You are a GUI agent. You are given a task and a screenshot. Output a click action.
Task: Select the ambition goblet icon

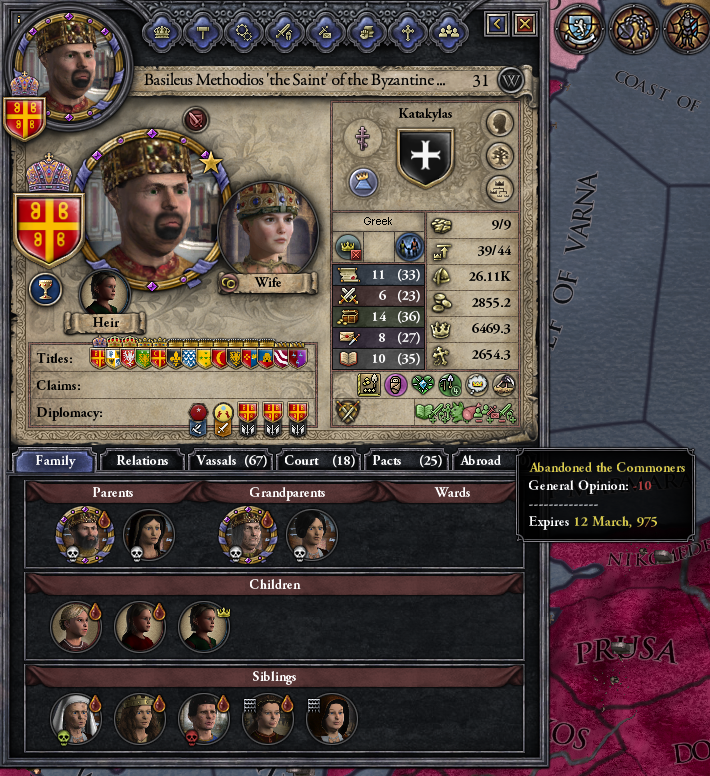(46, 289)
